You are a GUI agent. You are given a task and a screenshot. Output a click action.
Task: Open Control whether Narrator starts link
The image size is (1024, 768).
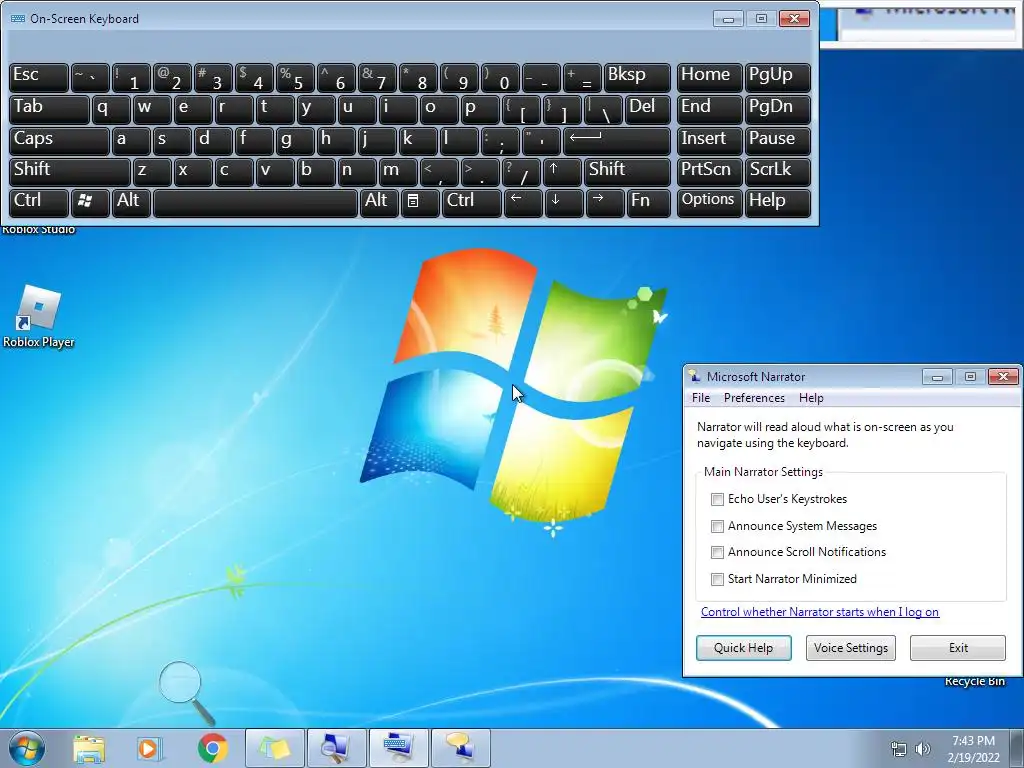click(x=820, y=612)
